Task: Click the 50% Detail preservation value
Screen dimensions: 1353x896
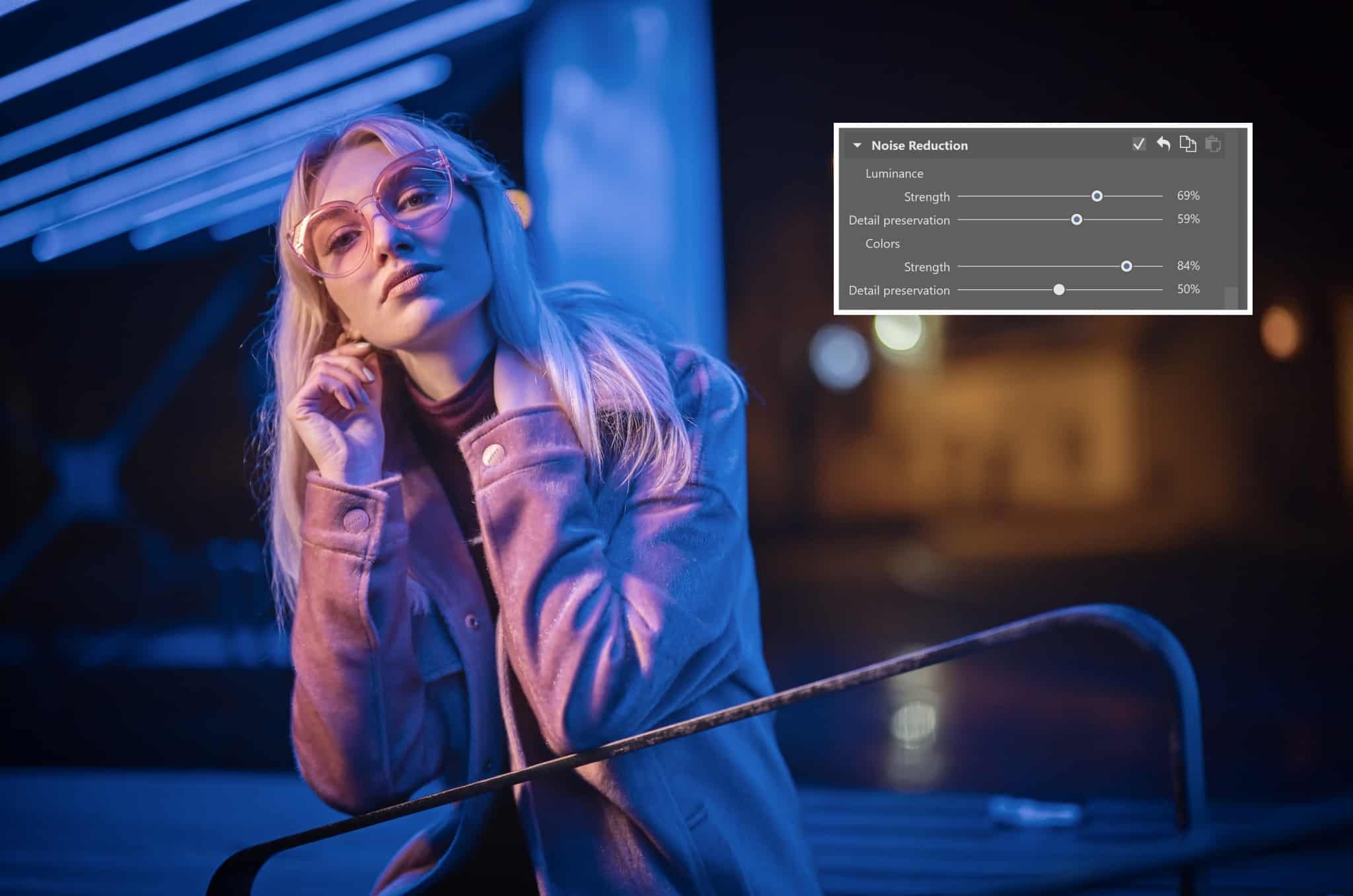Action: point(1188,289)
